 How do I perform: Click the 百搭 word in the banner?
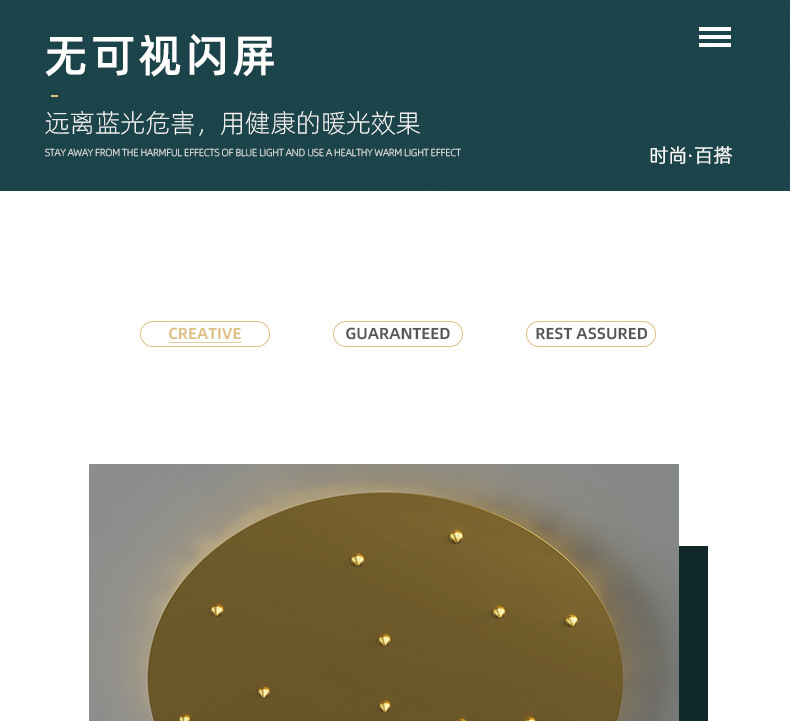tap(713, 156)
